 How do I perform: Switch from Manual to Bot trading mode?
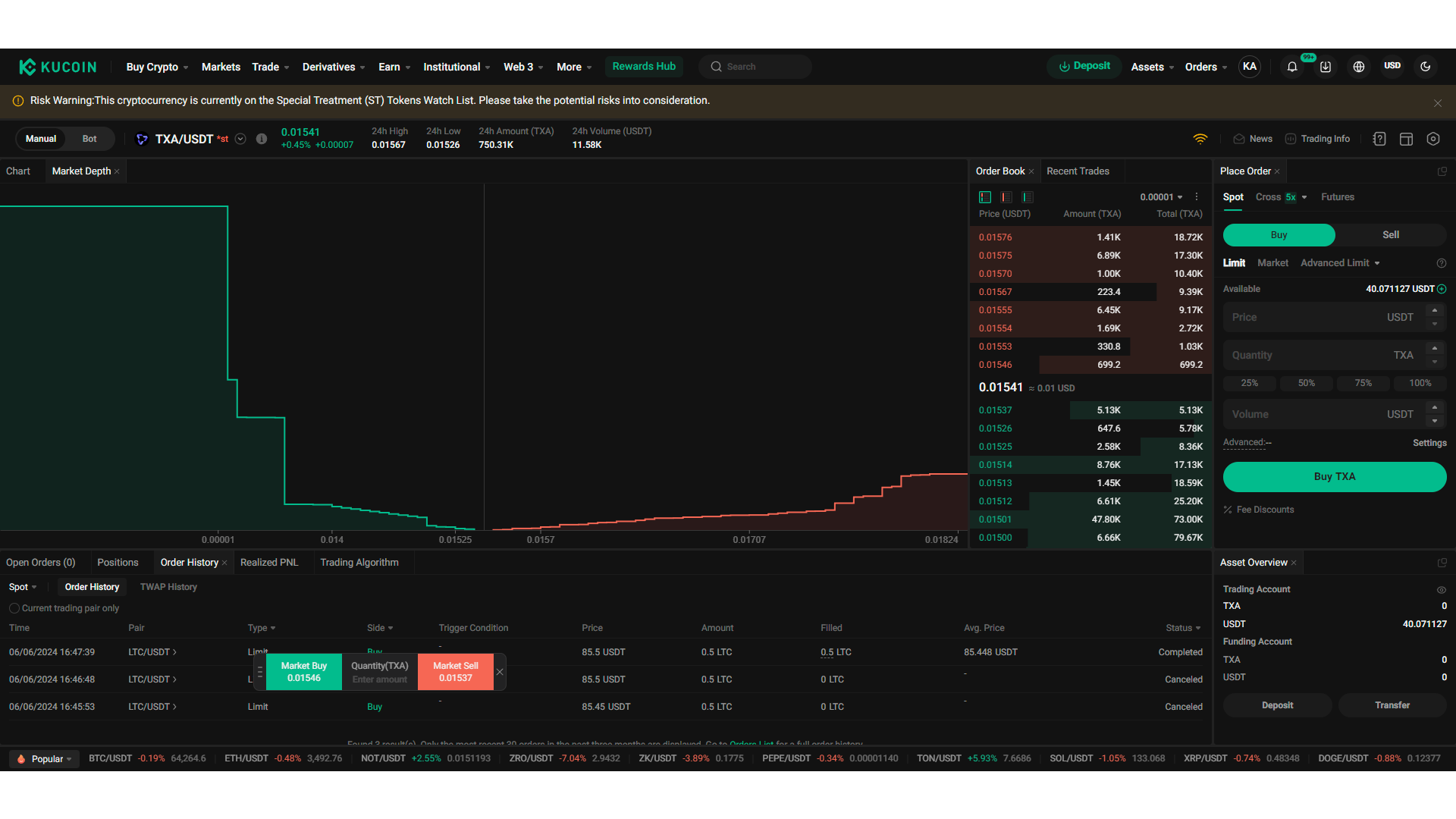89,139
